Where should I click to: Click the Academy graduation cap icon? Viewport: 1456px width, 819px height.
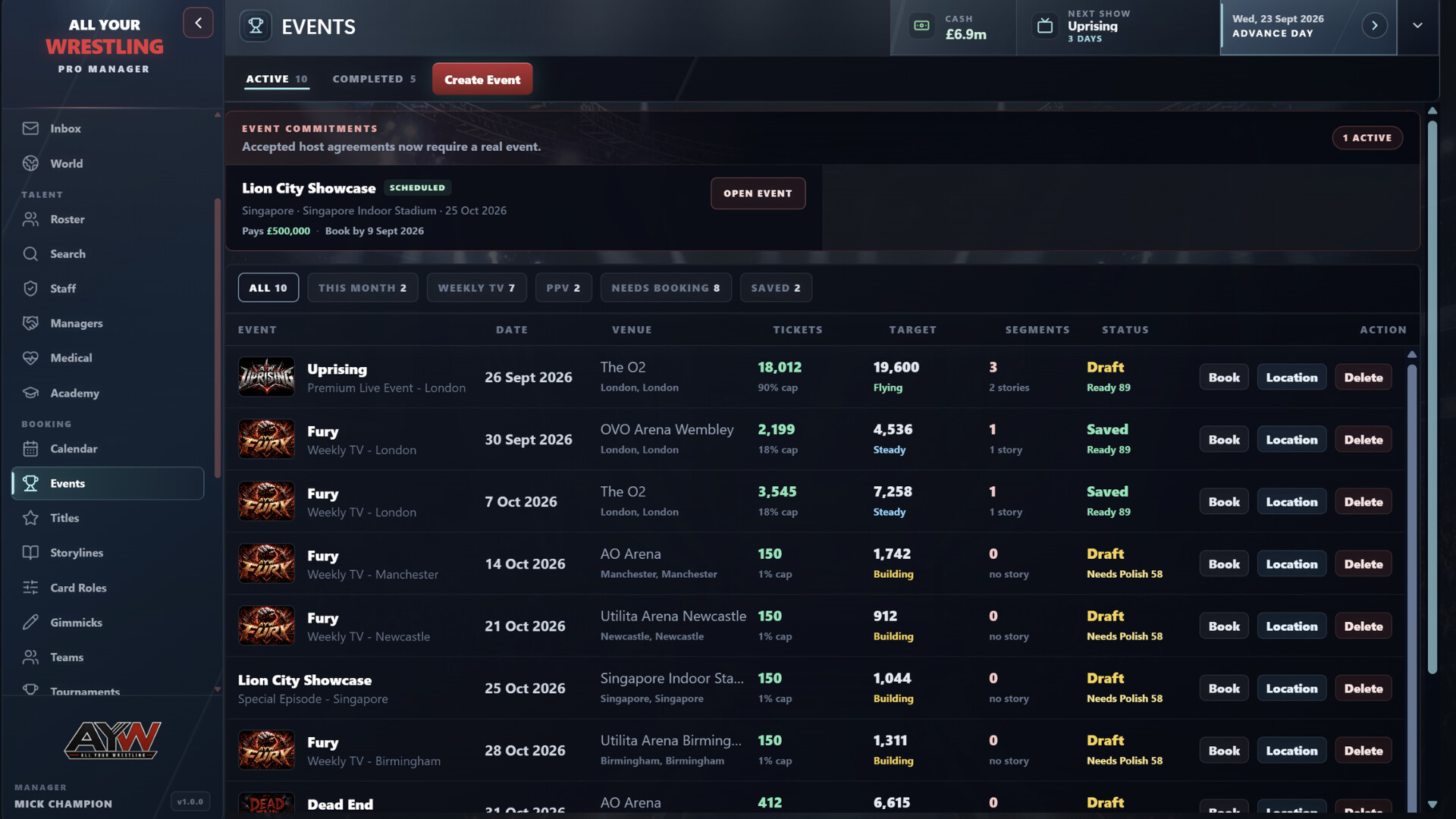(30, 393)
